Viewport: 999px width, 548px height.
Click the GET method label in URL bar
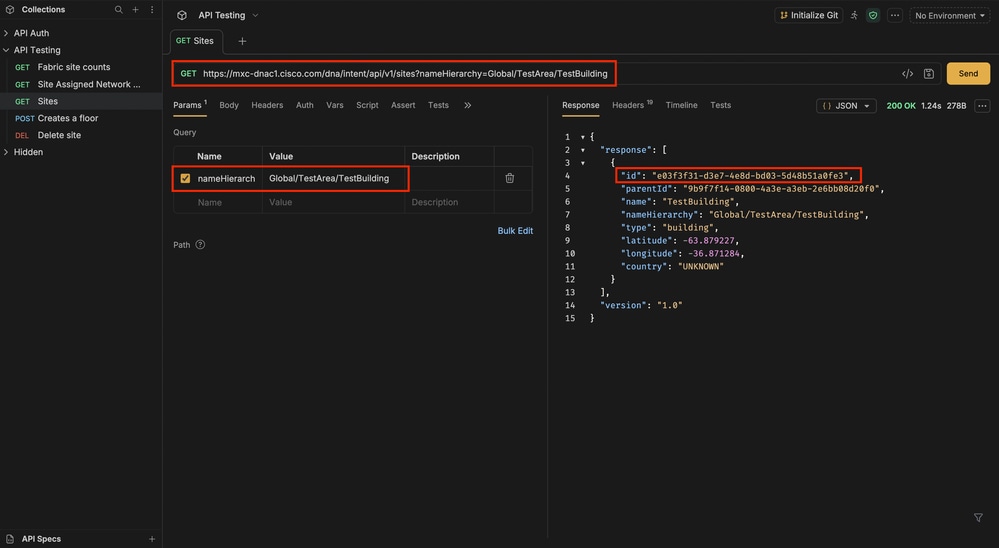coord(189,74)
